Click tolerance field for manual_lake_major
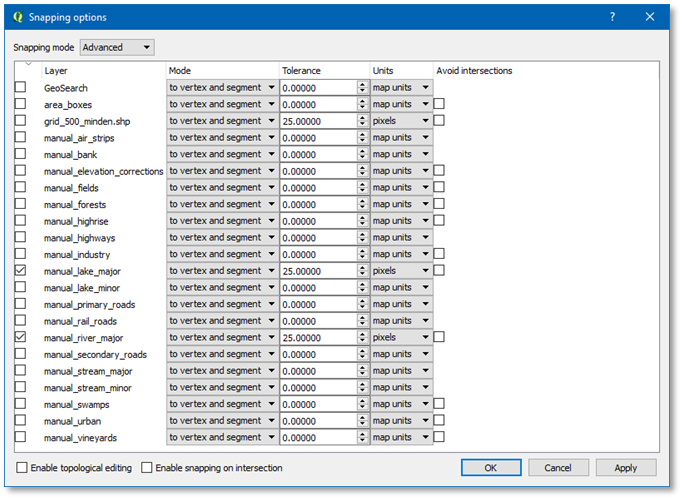The height and width of the screenshot is (499, 682). (x=317, y=271)
